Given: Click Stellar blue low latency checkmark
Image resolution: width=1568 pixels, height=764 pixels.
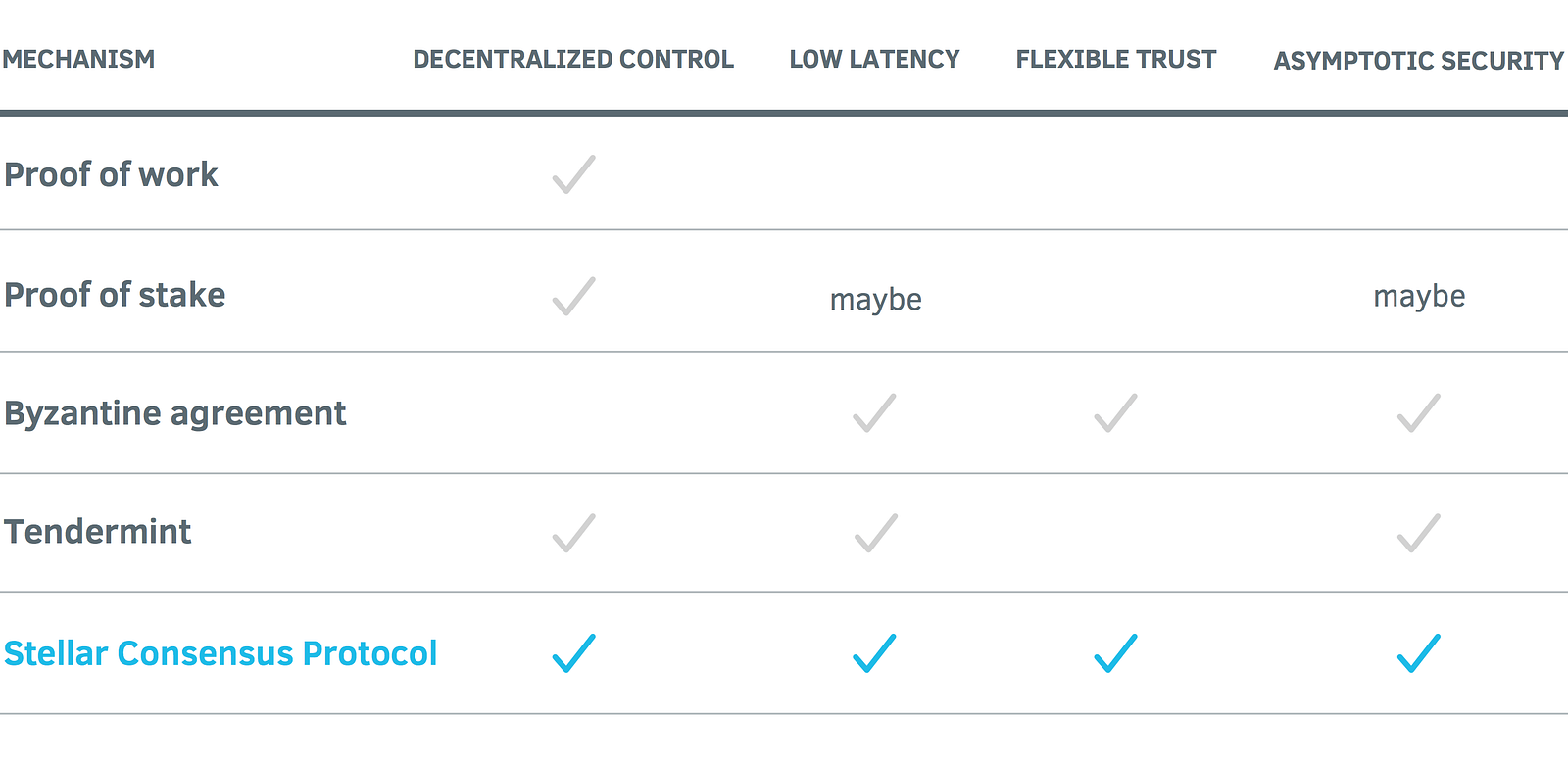Looking at the screenshot, I should 874,653.
